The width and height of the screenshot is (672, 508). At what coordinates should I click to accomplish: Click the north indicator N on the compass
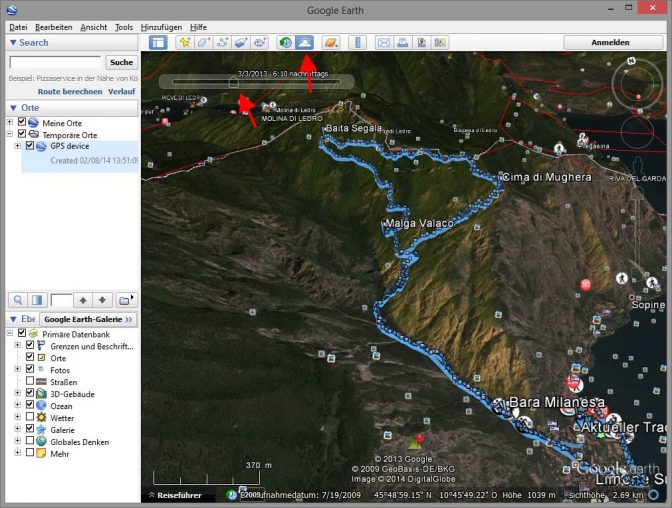coord(631,61)
